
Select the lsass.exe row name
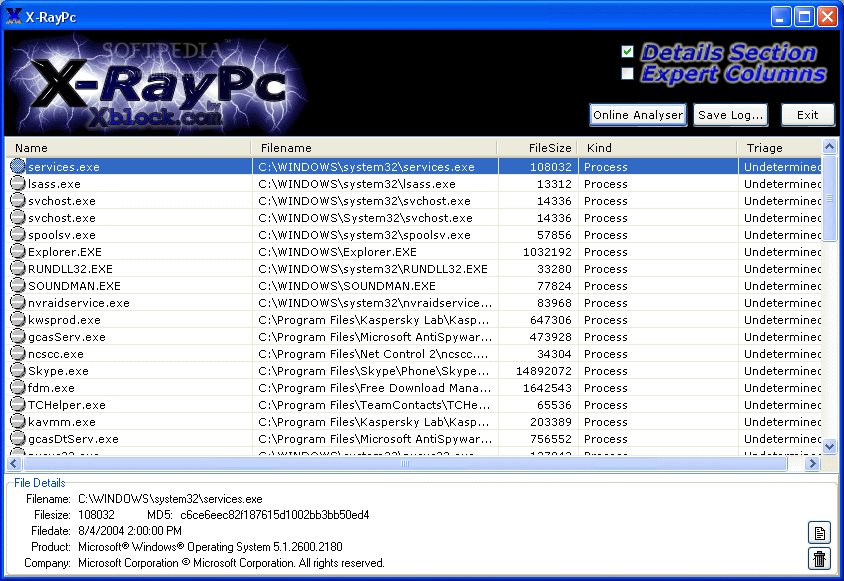click(x=54, y=184)
